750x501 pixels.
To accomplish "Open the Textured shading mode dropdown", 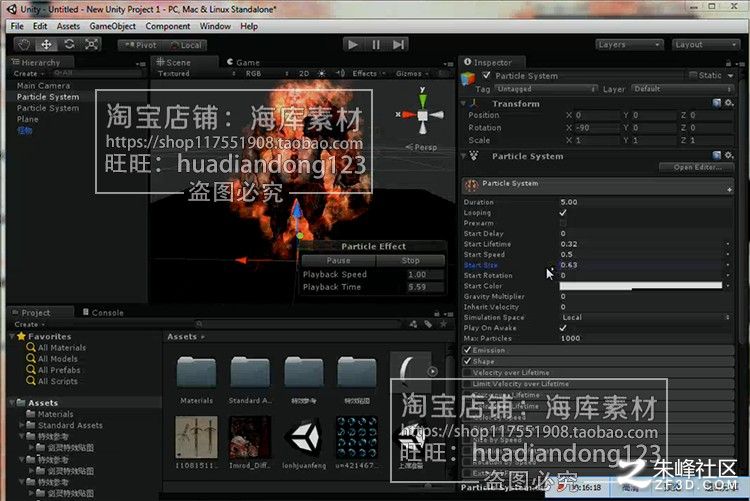I will tap(197, 73).
